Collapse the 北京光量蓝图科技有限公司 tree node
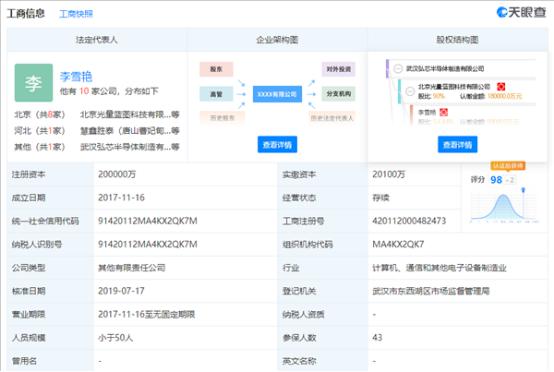Image resolution: width=554 pixels, height=372 pixels. [410, 91]
